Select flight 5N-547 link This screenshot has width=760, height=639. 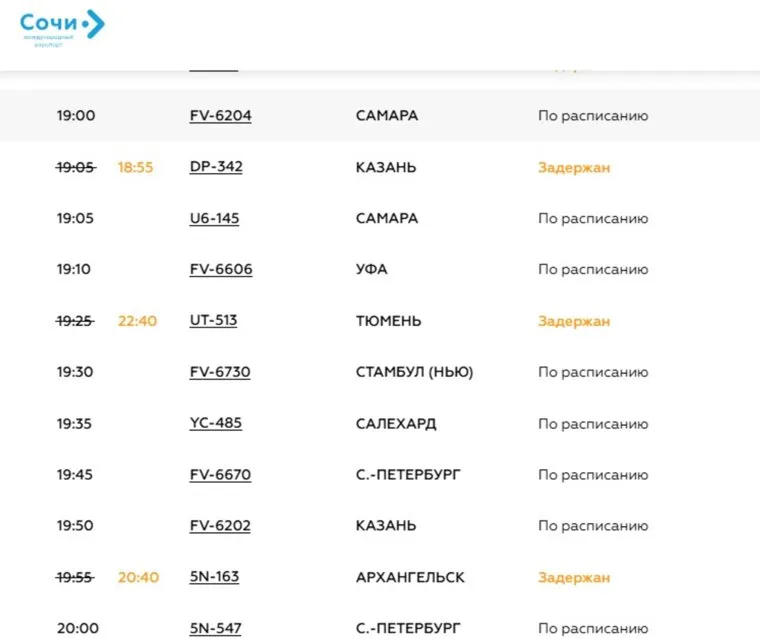click(x=215, y=628)
